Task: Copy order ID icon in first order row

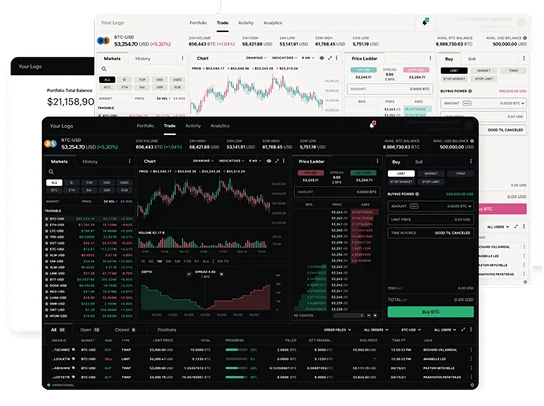Action: (x=73, y=349)
